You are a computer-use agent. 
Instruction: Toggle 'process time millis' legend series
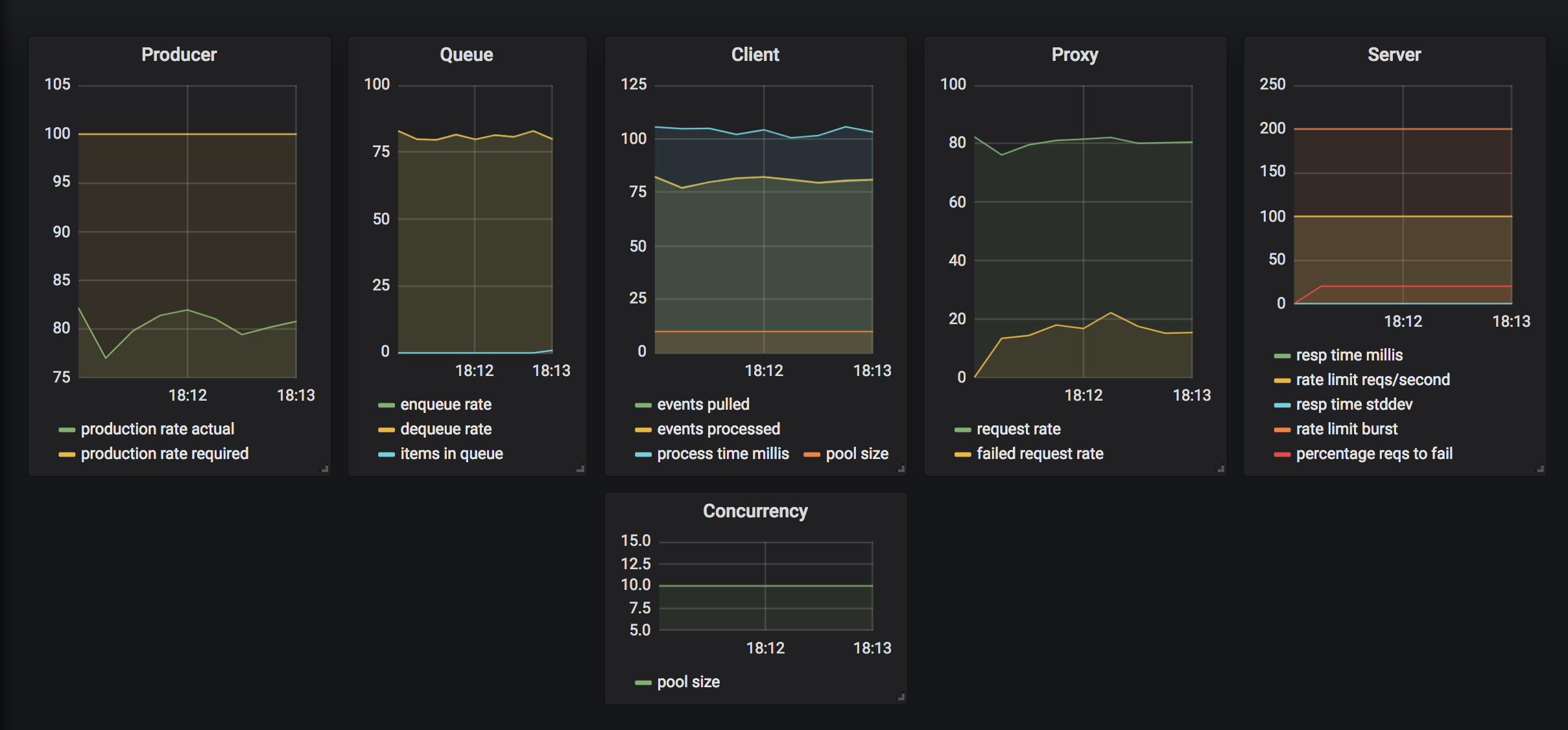click(723, 454)
